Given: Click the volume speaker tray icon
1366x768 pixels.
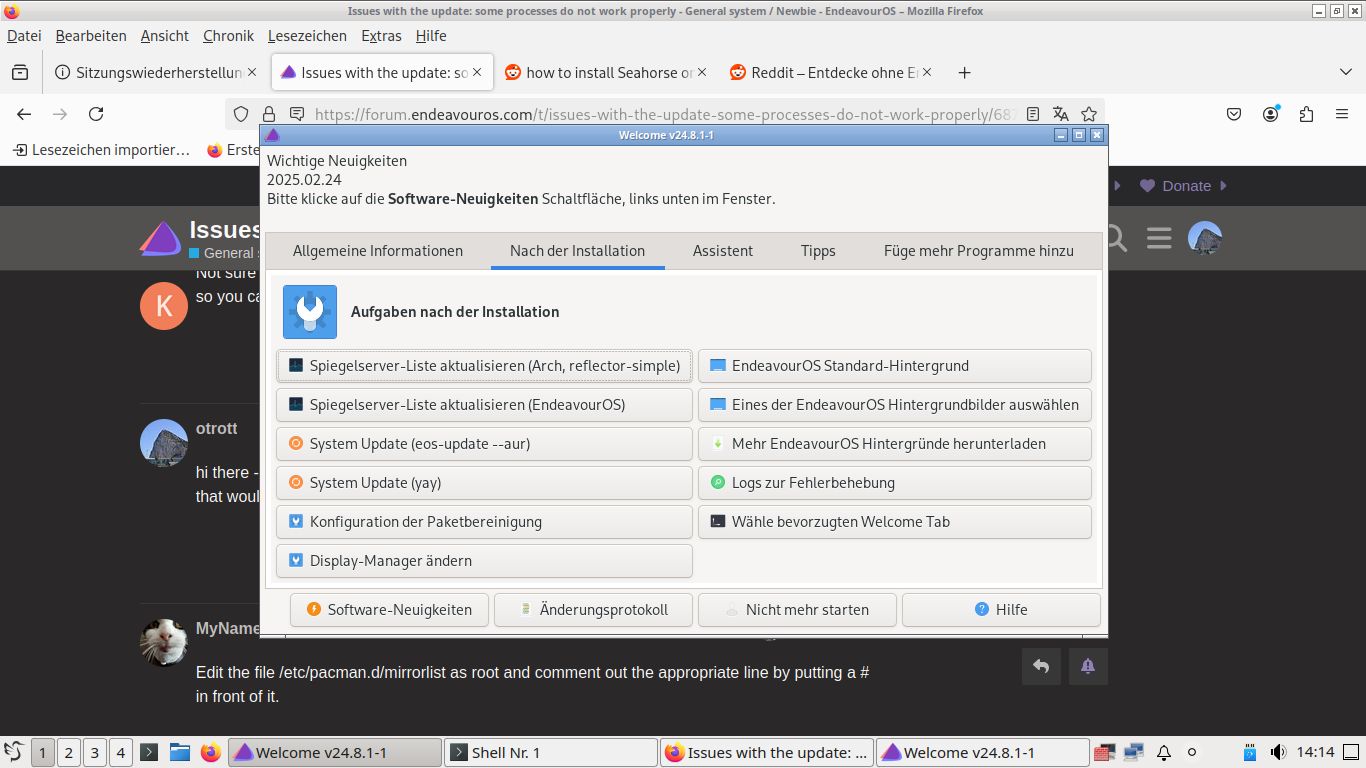Looking at the screenshot, I should pyautogui.click(x=1277, y=752).
